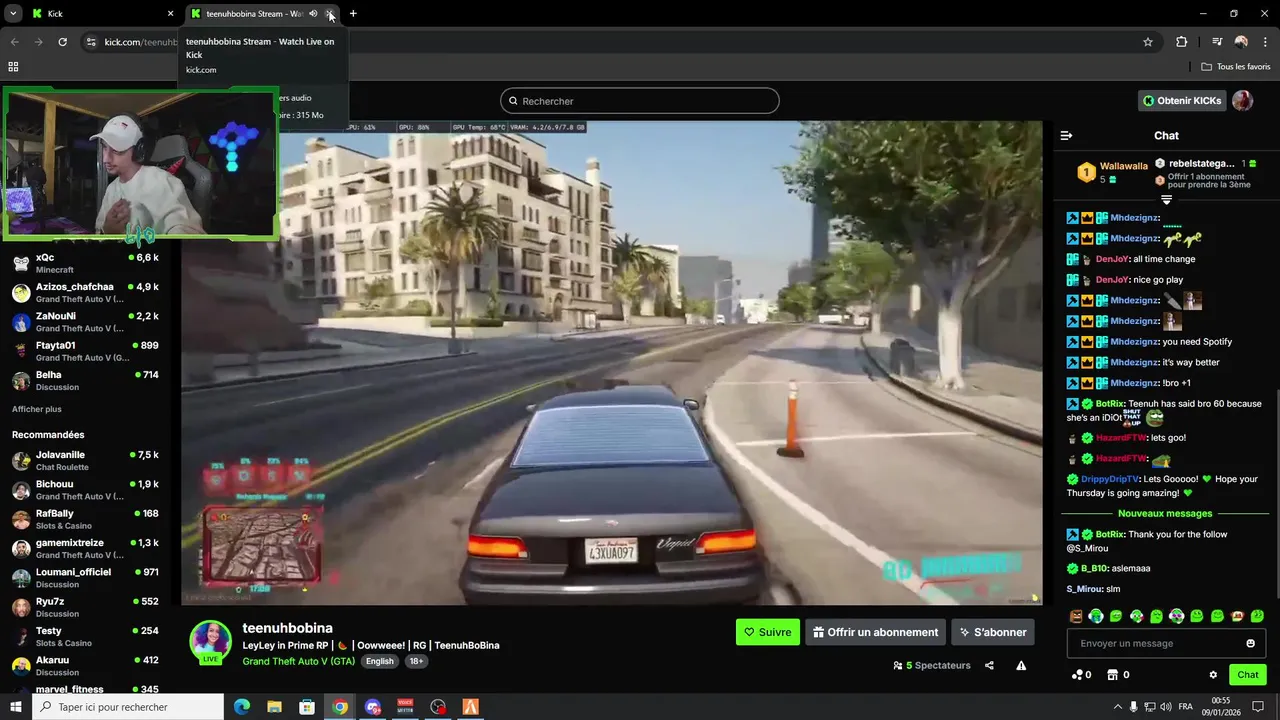The height and width of the screenshot is (720, 1280).
Task: Click the Suivre follow button
Action: [768, 632]
